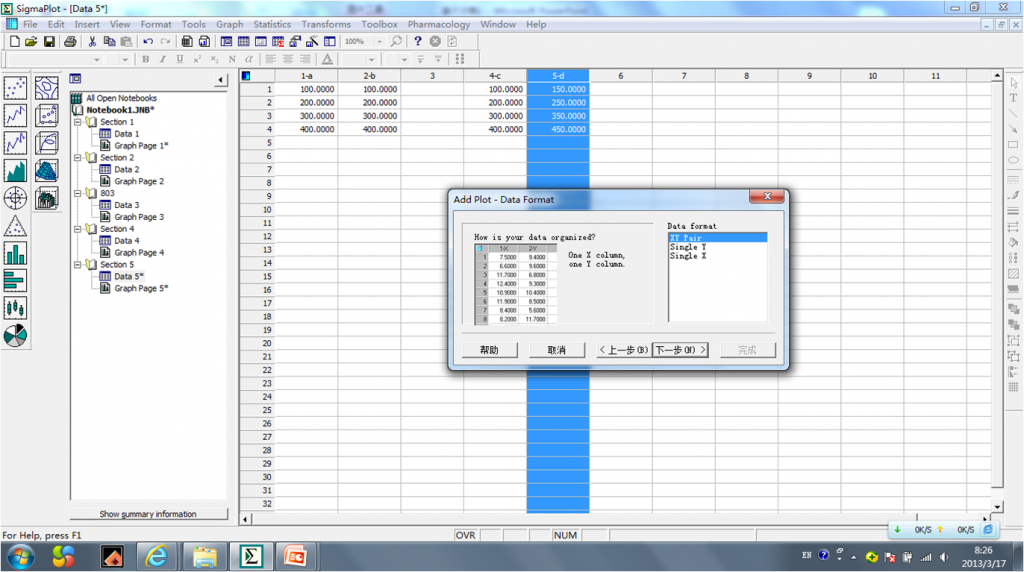Screen dimensions: 1024x572
Task: Proceed with 下一步 next button
Action: pyautogui.click(x=680, y=350)
